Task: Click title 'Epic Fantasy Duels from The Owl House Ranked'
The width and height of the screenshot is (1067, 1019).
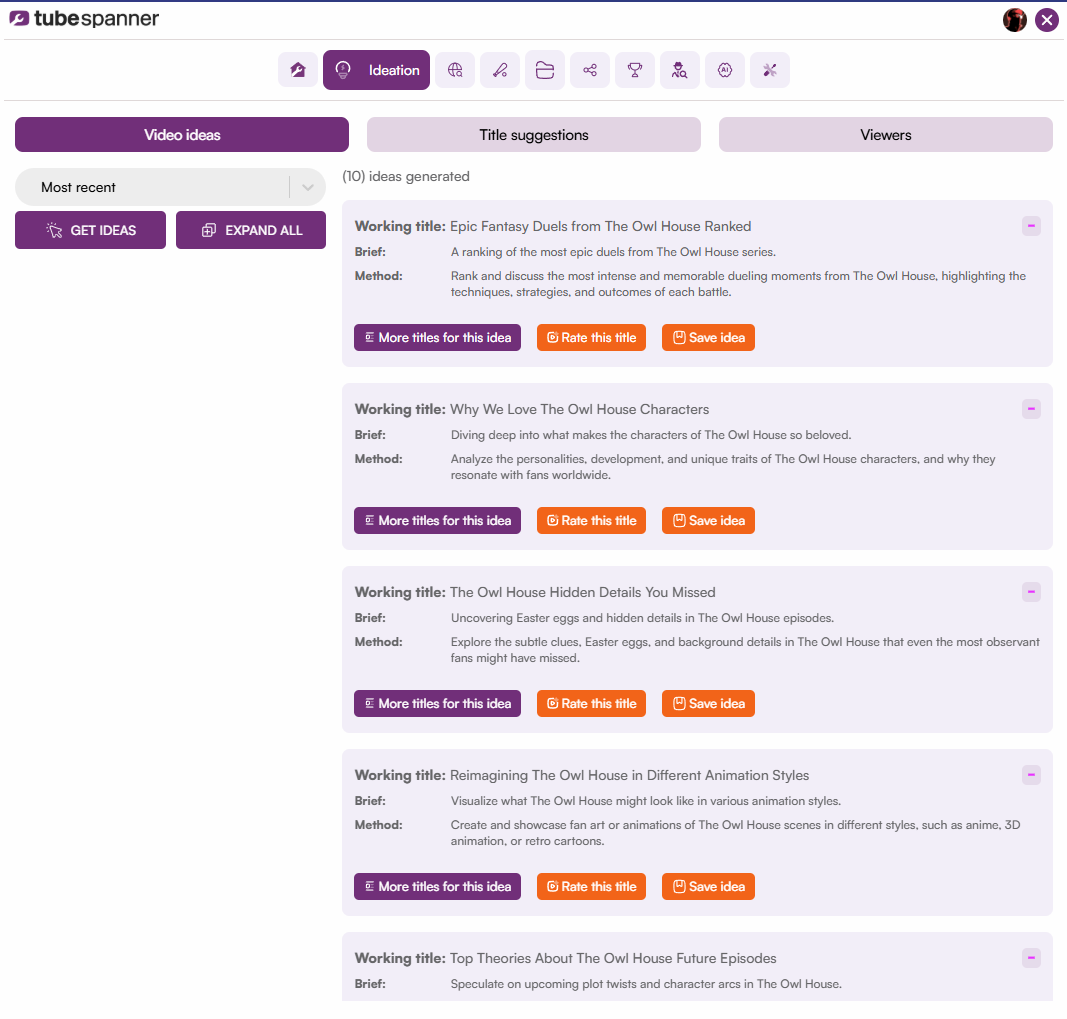Action: (600, 226)
